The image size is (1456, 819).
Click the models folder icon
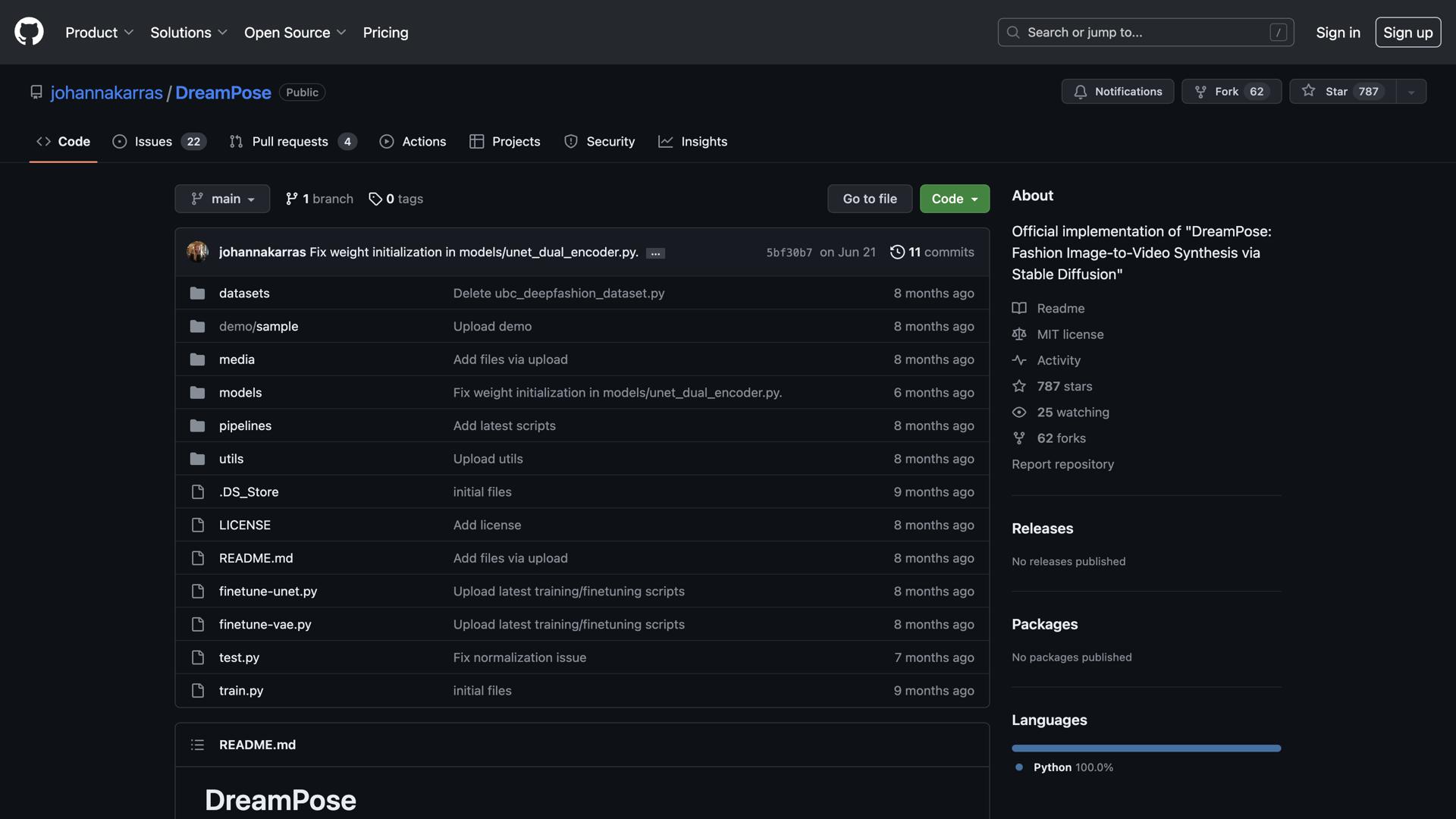coord(197,393)
